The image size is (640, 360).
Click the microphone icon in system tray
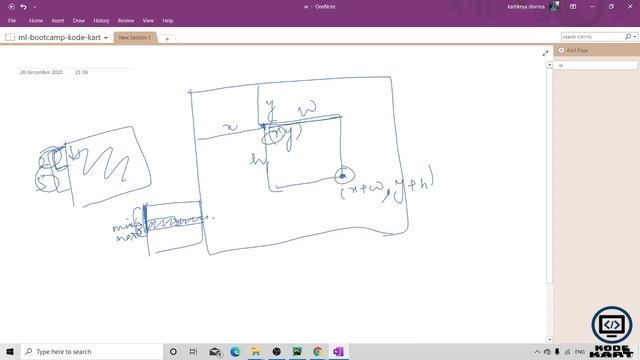tap(557, 352)
